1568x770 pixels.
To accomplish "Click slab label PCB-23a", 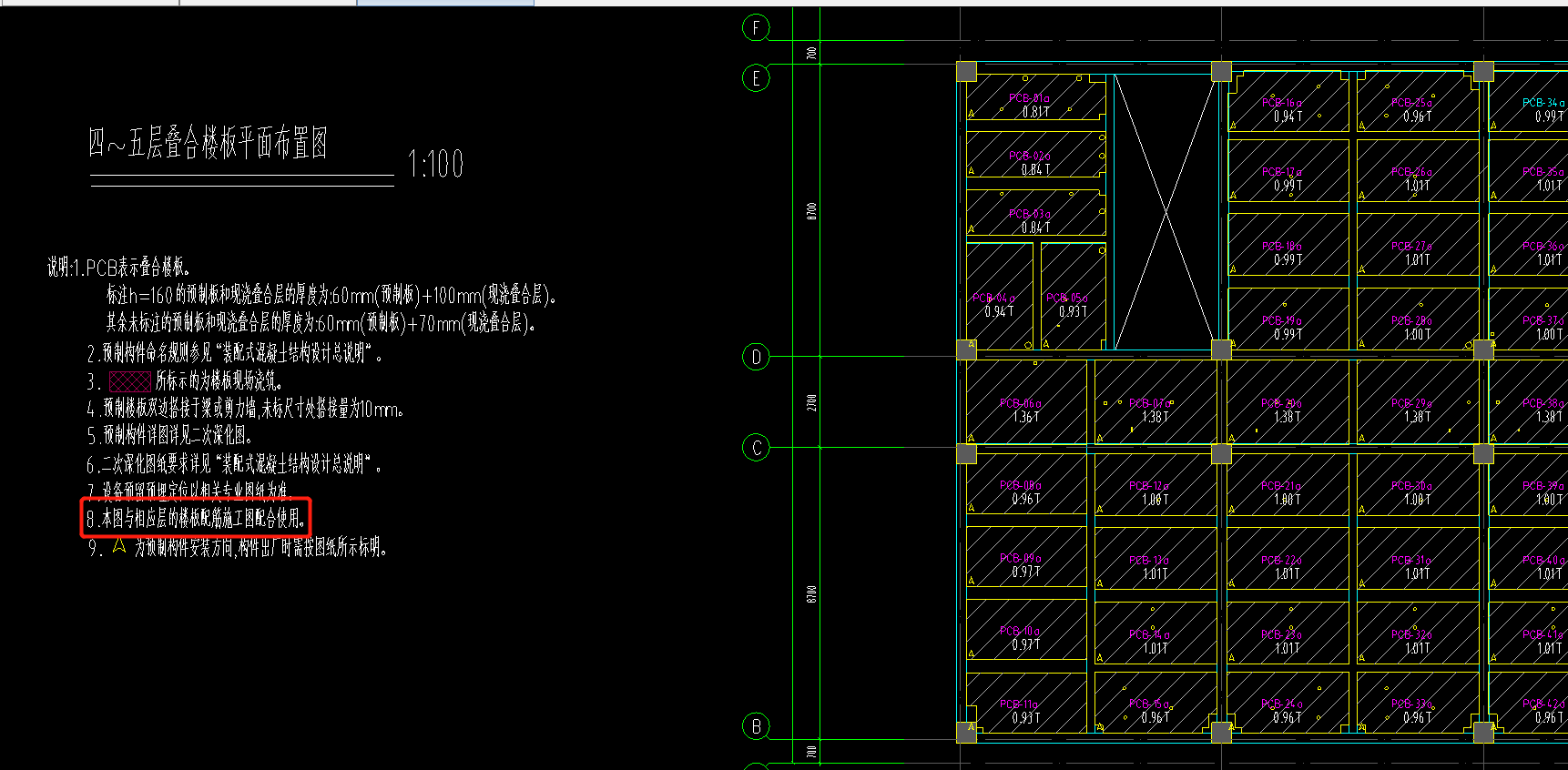I will point(1281,634).
